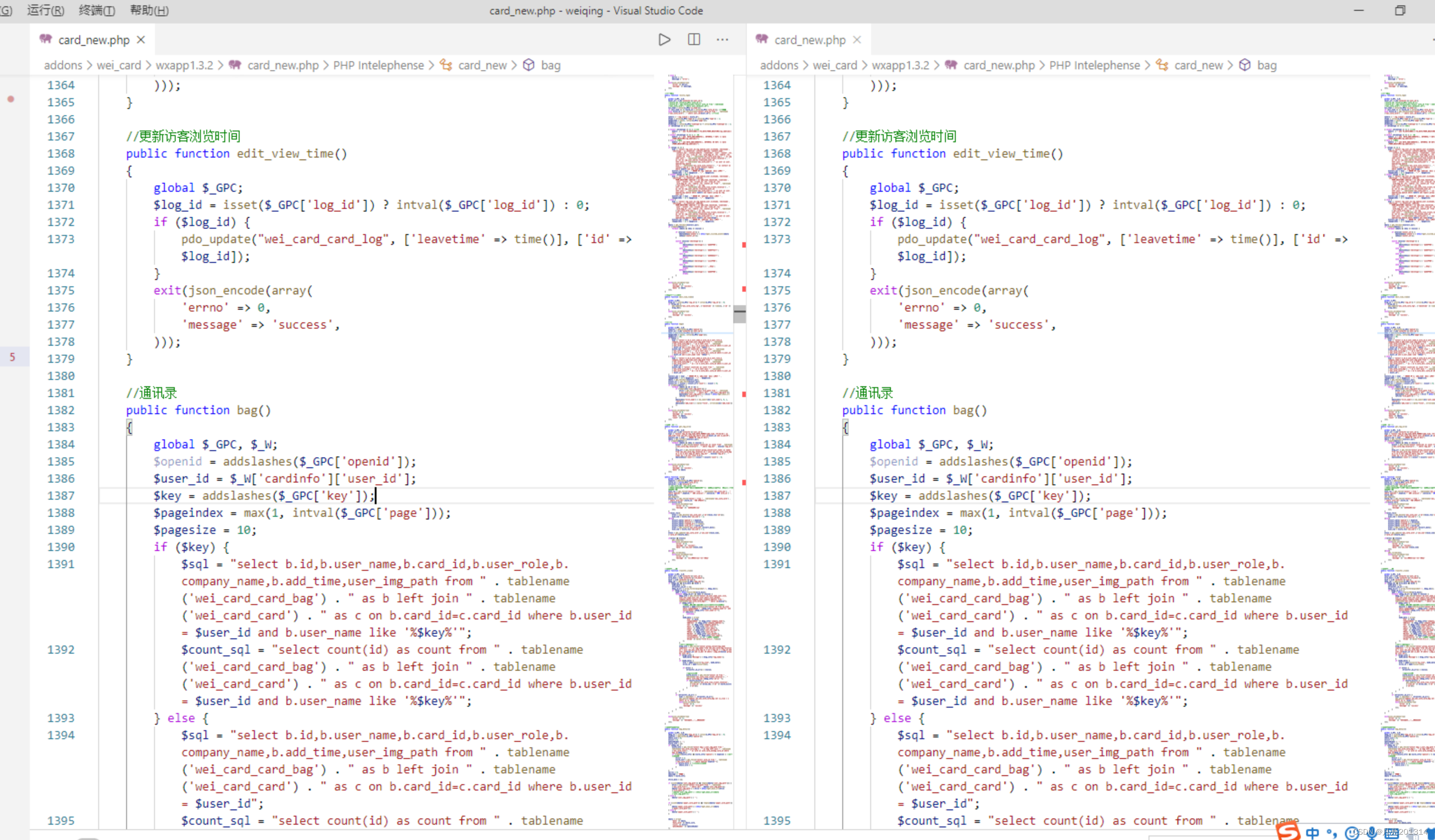Viewport: 1435px width, 840px height.
Task: Open card_new class breadcrumb in right editor
Action: (x=1198, y=65)
